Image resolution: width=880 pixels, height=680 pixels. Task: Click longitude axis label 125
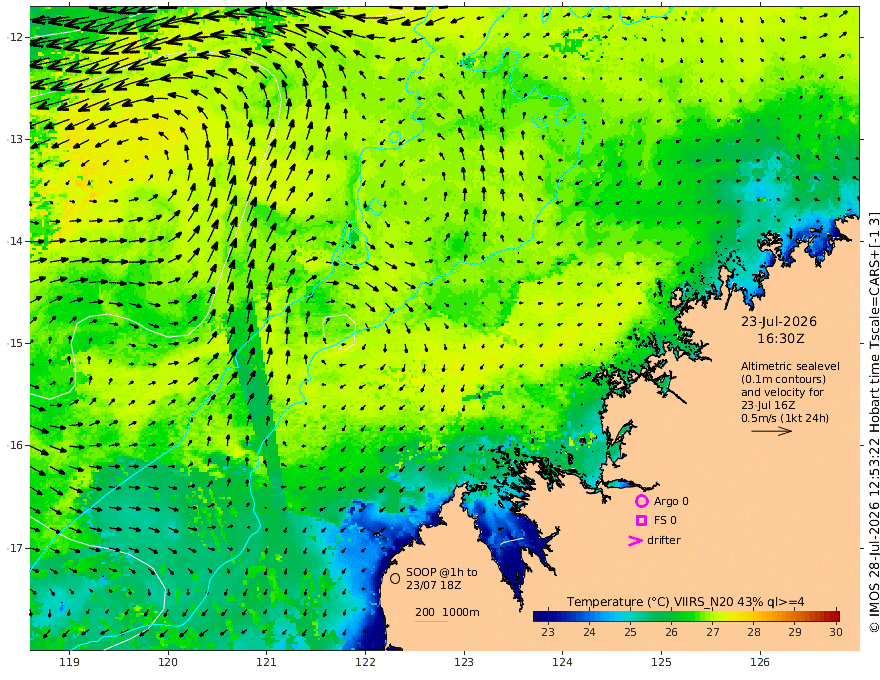pyautogui.click(x=661, y=662)
